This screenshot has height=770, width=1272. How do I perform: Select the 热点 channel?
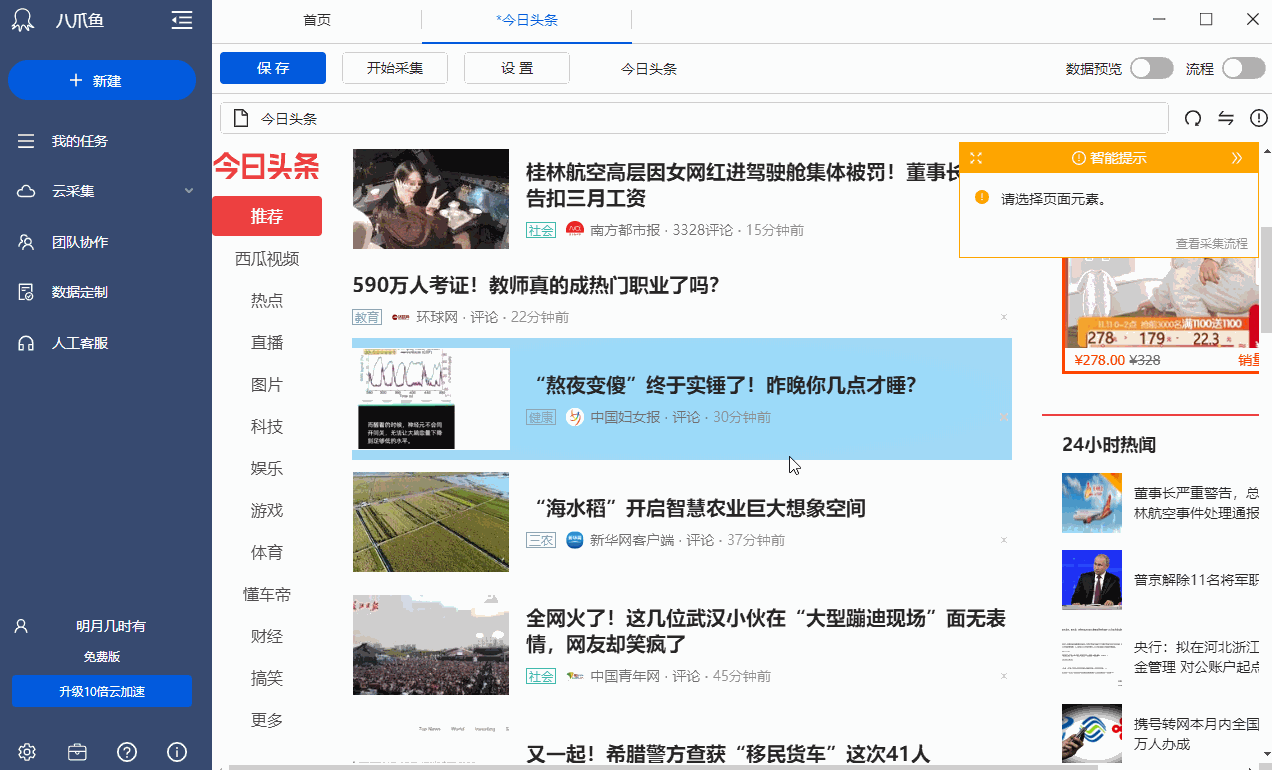(267, 301)
